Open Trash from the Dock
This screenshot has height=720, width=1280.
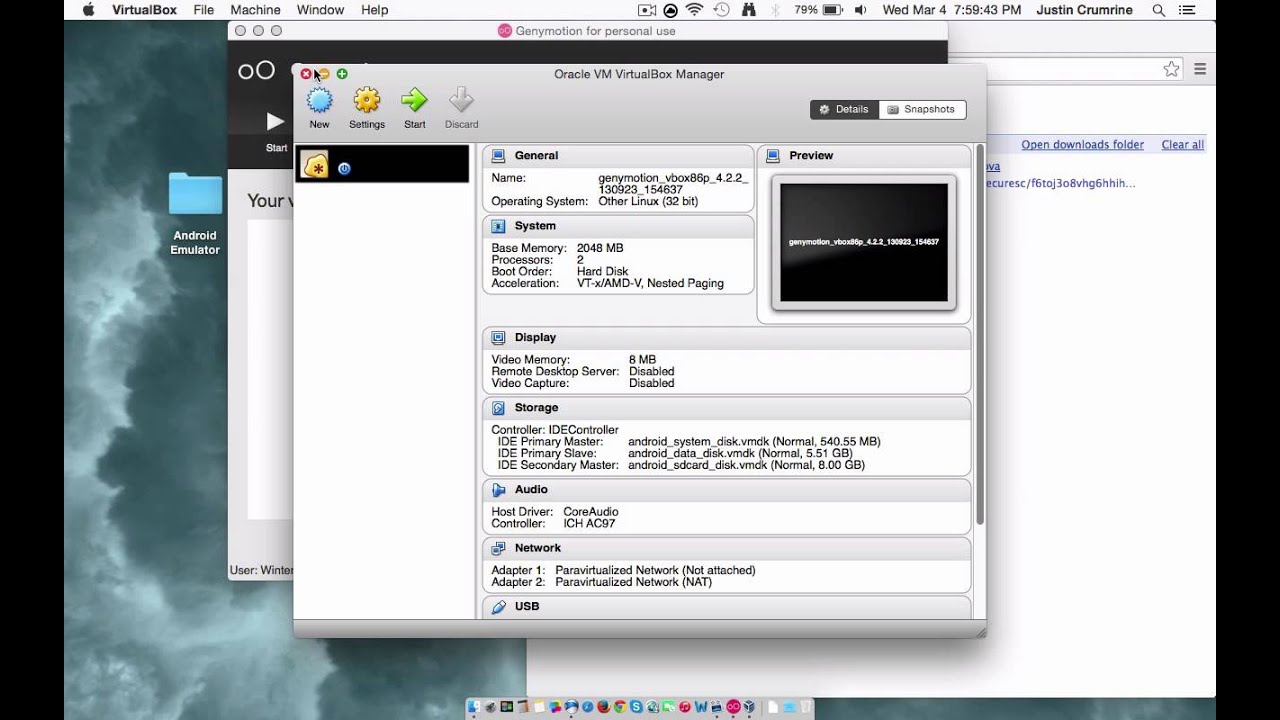(x=805, y=707)
